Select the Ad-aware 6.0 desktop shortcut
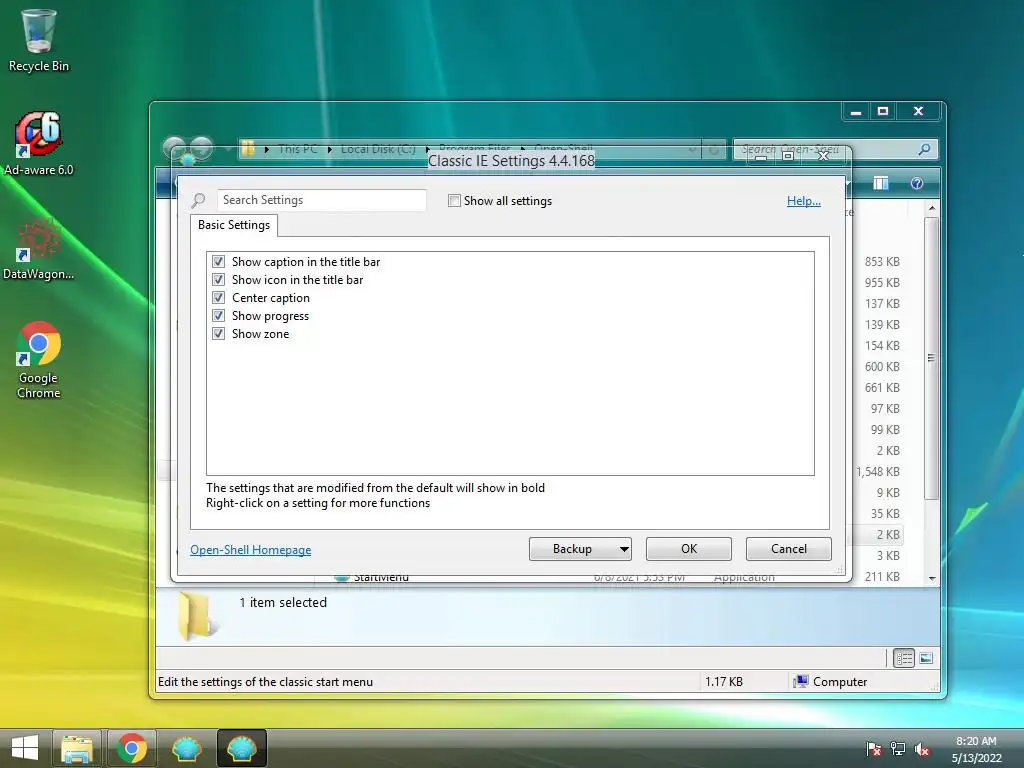The image size is (1024, 768). coord(39,144)
